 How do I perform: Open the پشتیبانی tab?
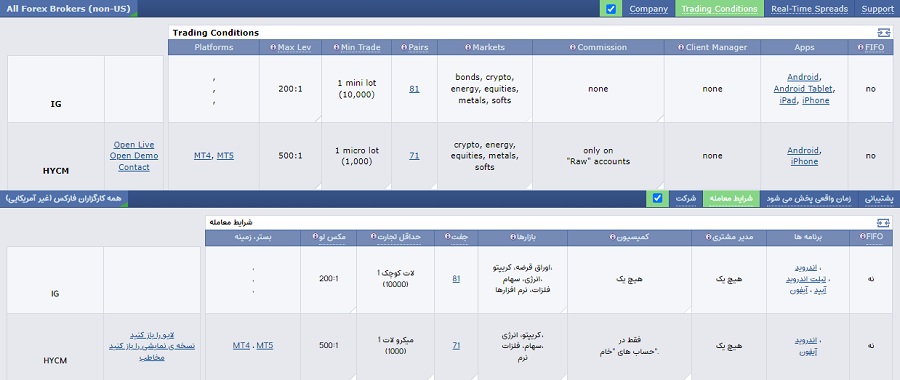pyautogui.click(x=879, y=198)
